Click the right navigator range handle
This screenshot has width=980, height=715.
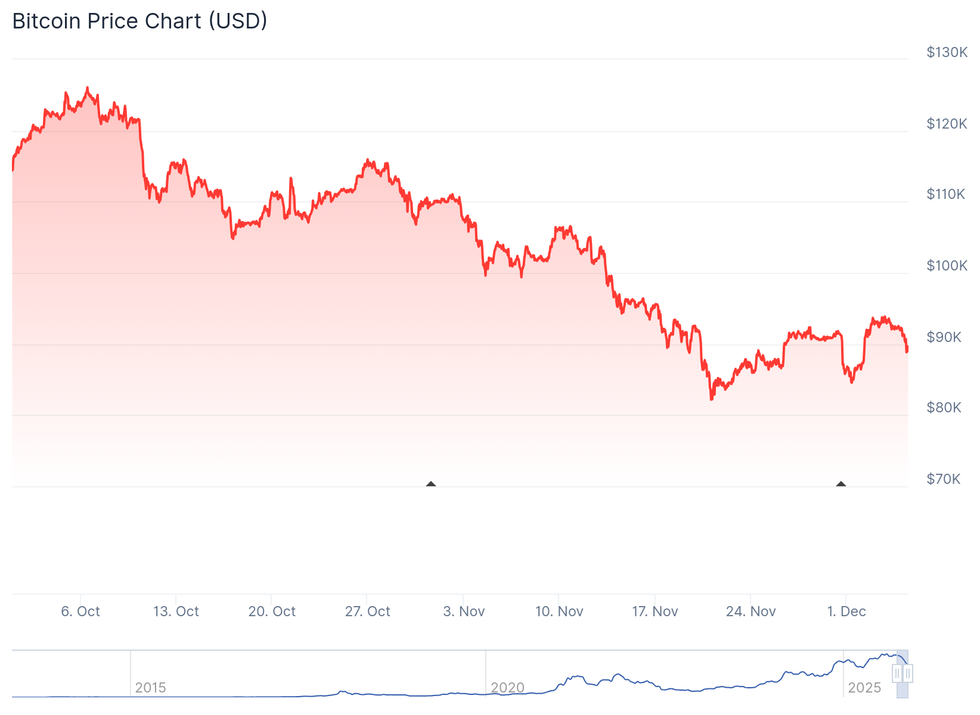click(x=908, y=673)
